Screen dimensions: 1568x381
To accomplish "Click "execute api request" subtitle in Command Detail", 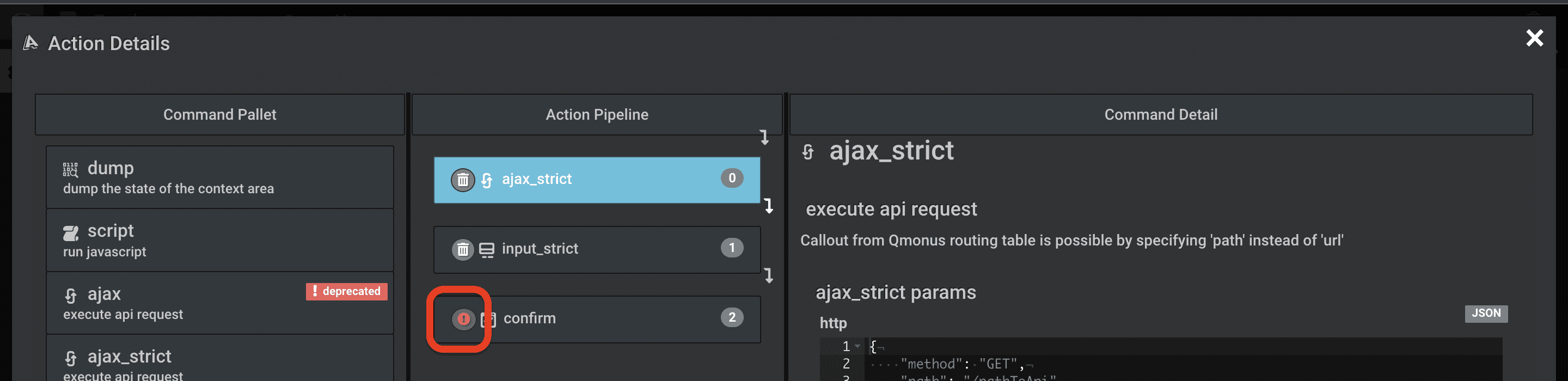I will (x=891, y=209).
